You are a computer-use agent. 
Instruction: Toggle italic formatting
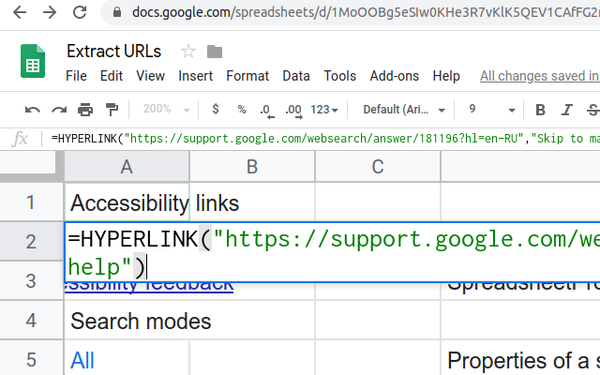coord(567,110)
